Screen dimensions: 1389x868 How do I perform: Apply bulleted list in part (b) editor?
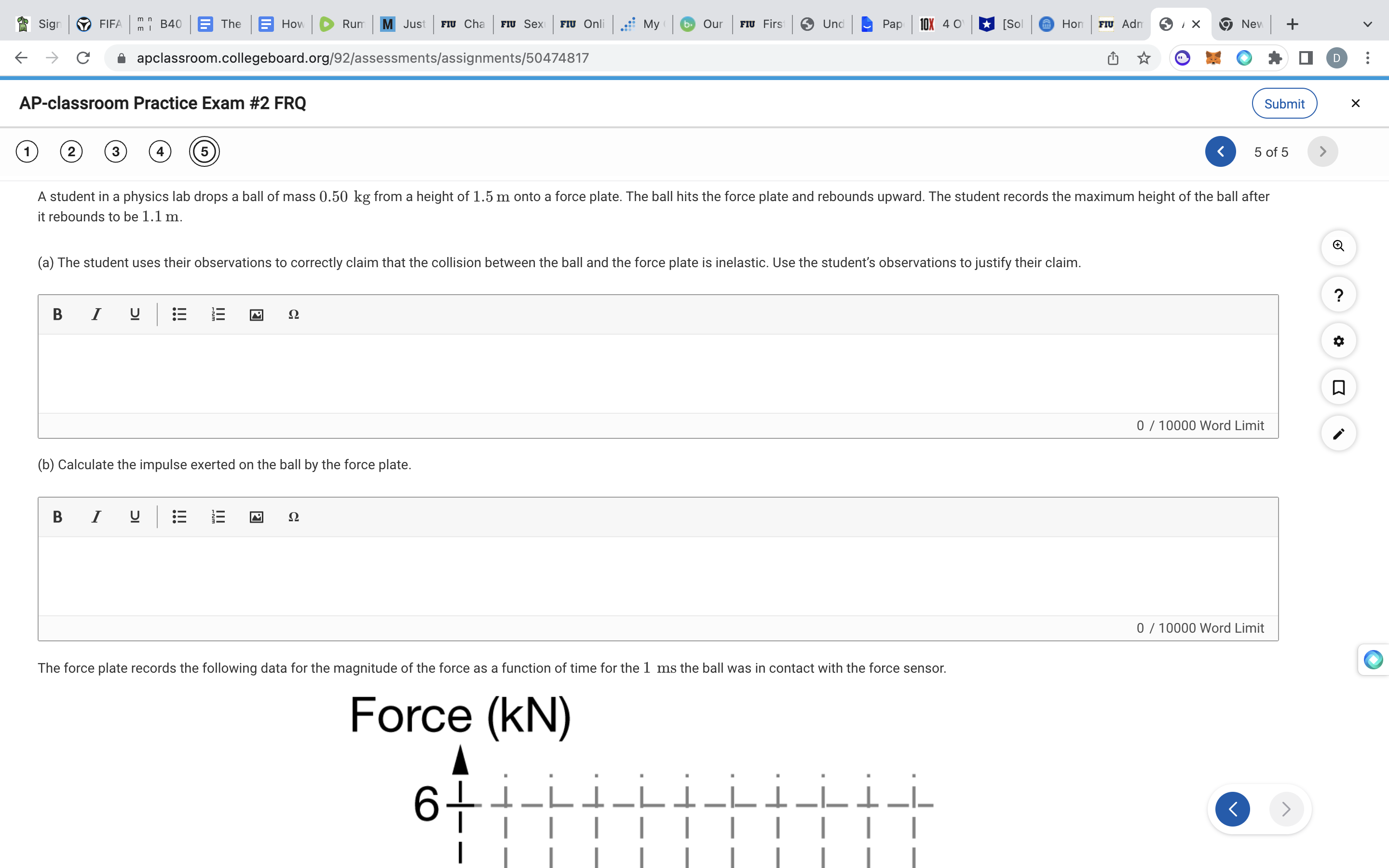point(179,516)
